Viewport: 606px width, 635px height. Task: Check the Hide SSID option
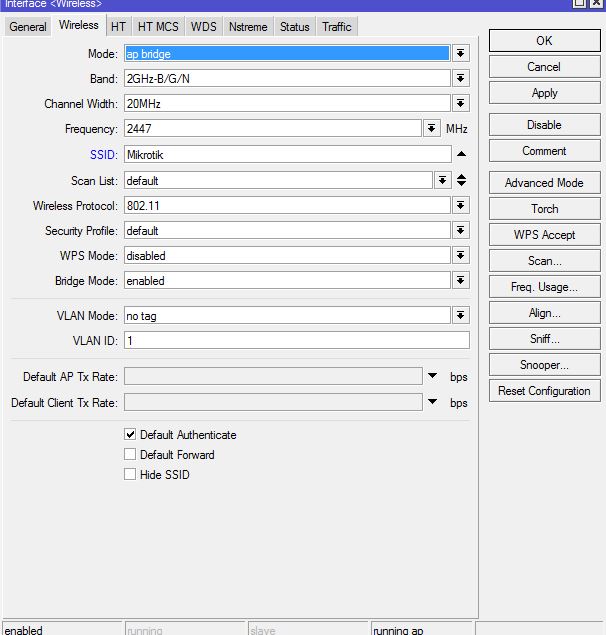(x=130, y=475)
